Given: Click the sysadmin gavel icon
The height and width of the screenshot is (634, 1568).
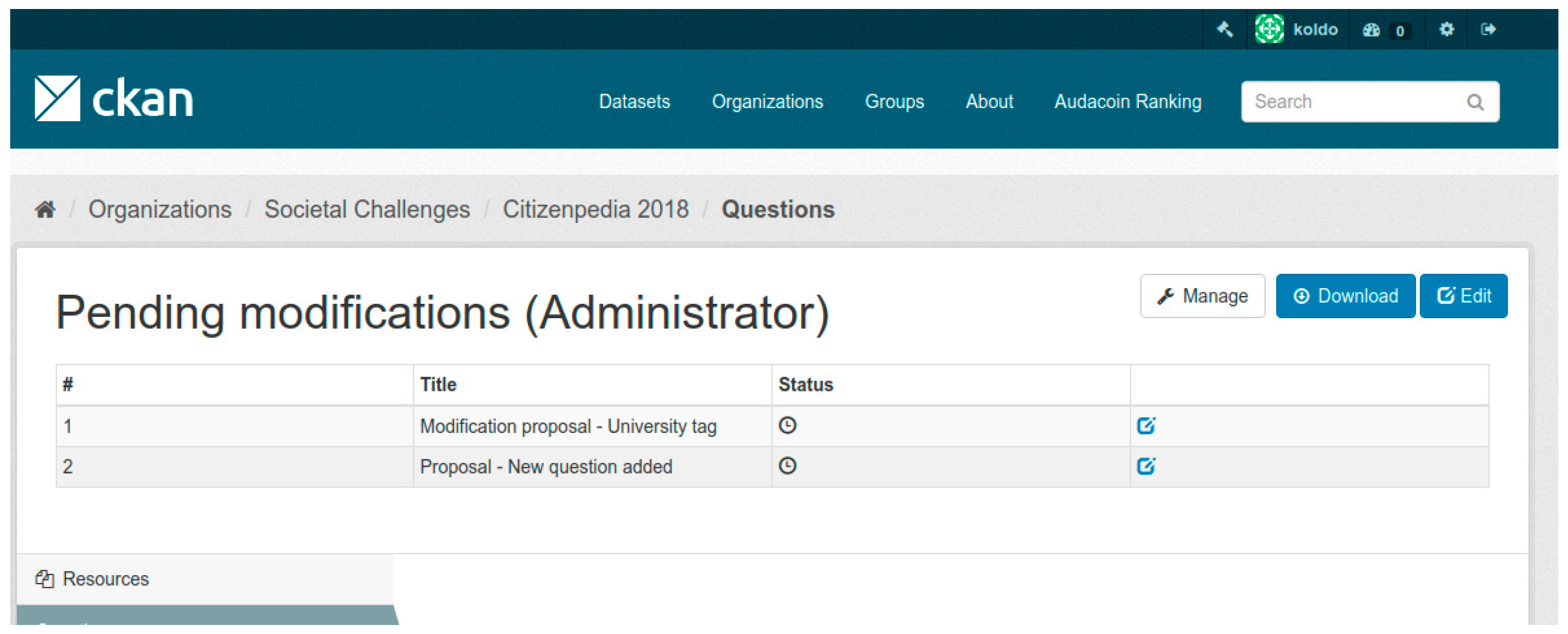Looking at the screenshot, I should (x=1224, y=29).
